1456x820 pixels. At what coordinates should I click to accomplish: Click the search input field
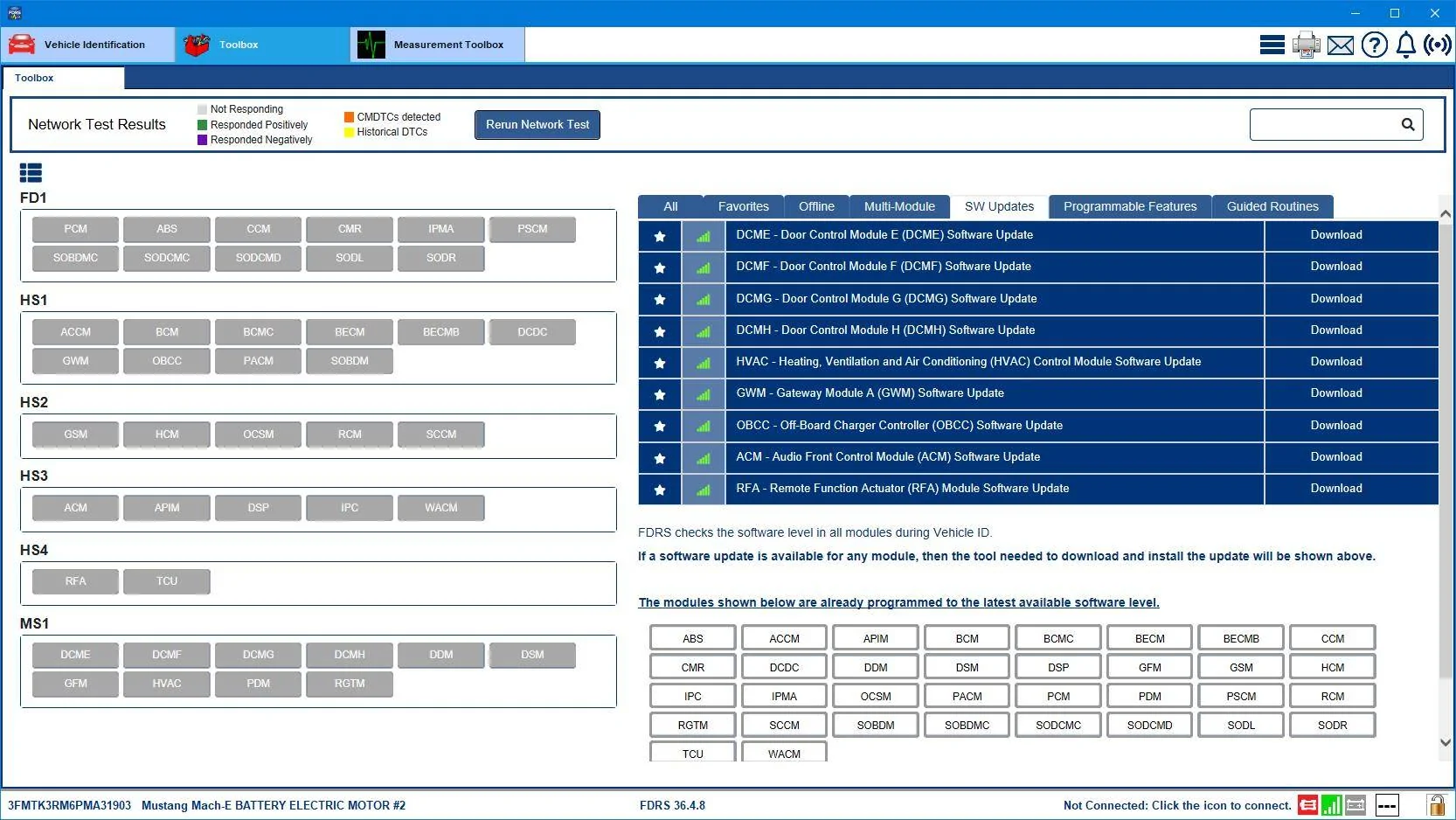tap(1322, 124)
